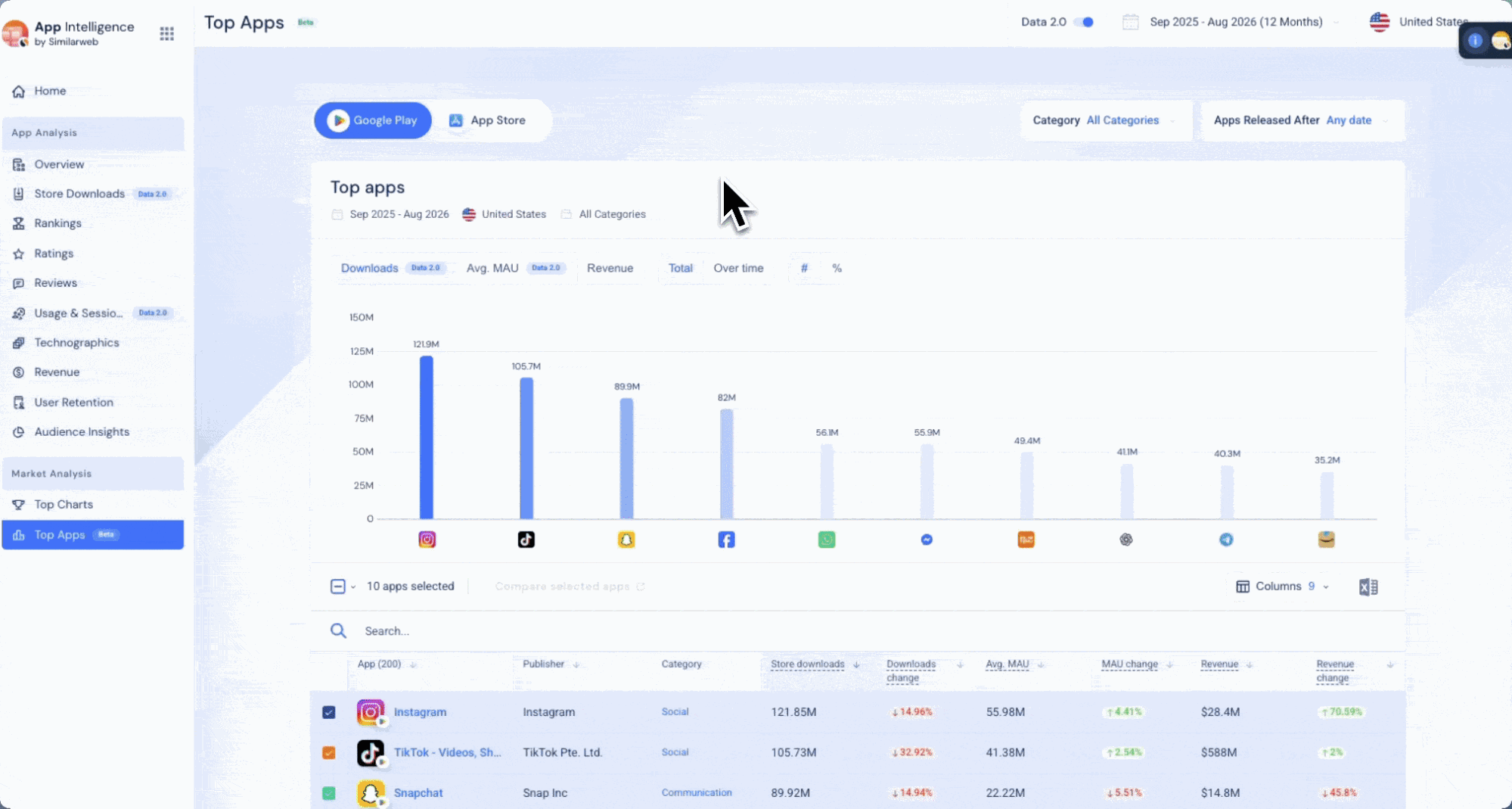The height and width of the screenshot is (809, 1512).
Task: Toggle the select-all apps checkbox
Action: [338, 587]
